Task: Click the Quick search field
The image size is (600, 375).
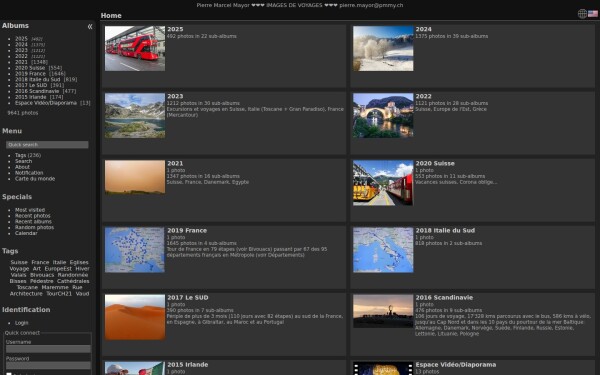Action: point(47,145)
